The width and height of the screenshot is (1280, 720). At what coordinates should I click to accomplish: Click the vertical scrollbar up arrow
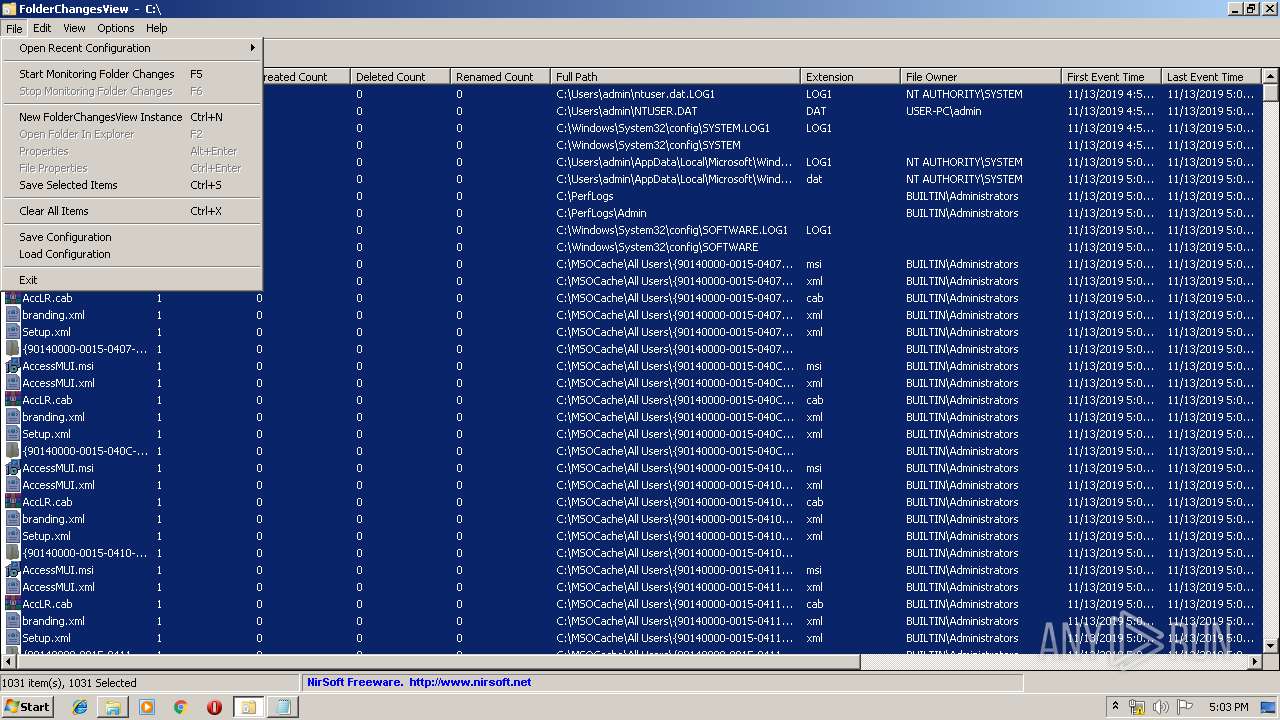tap(1270, 77)
